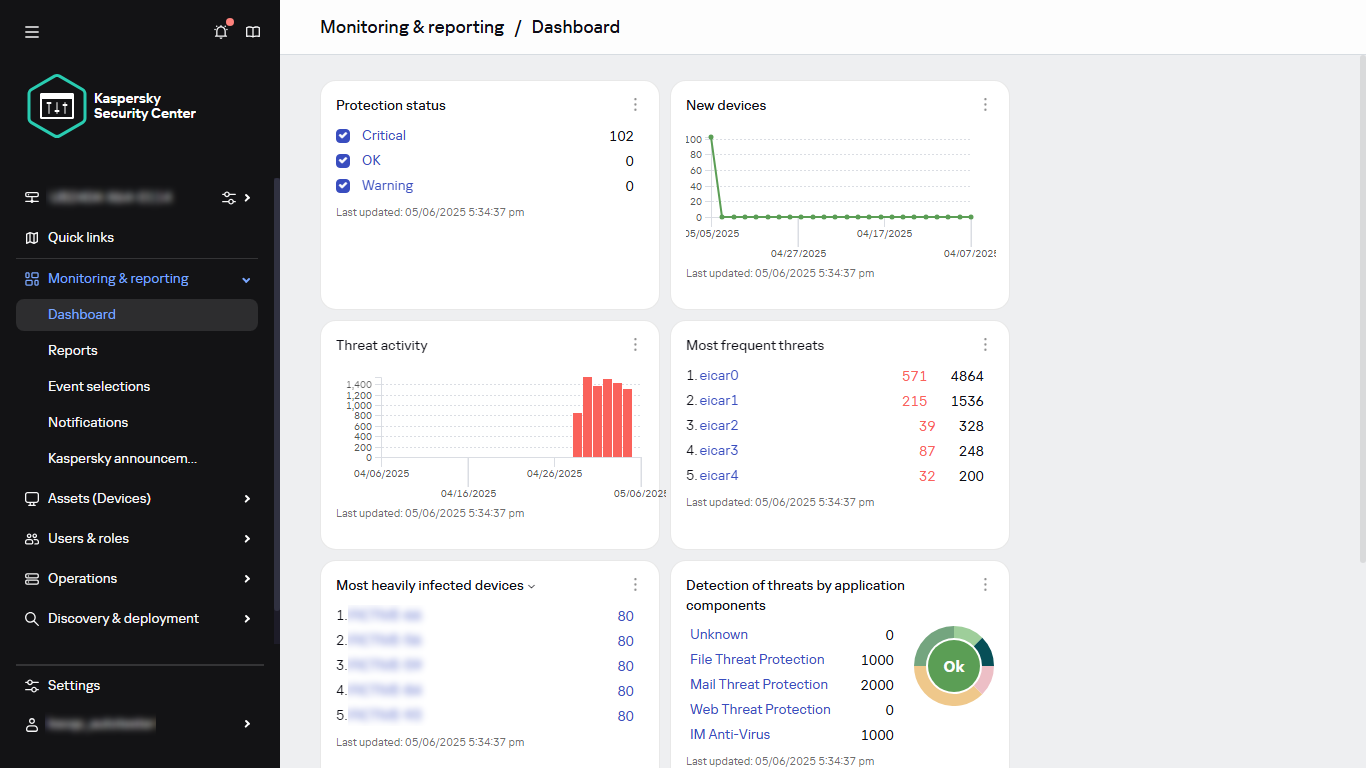Expand the Assets (Devices) section
The height and width of the screenshot is (768, 1366).
[x=246, y=498]
